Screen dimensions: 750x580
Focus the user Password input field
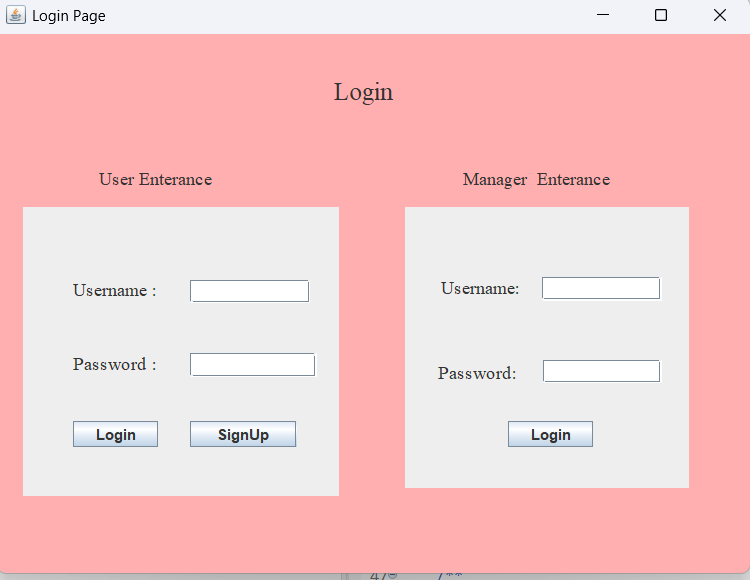(252, 365)
